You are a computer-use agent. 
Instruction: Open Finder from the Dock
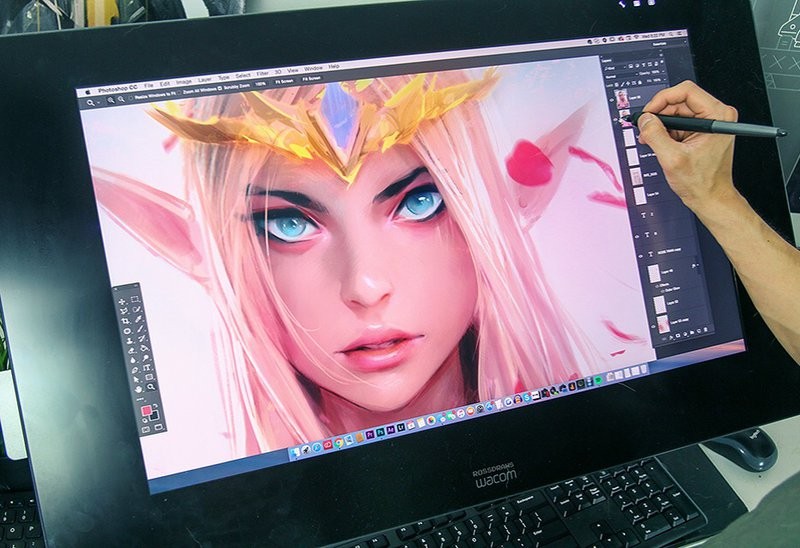click(x=295, y=452)
